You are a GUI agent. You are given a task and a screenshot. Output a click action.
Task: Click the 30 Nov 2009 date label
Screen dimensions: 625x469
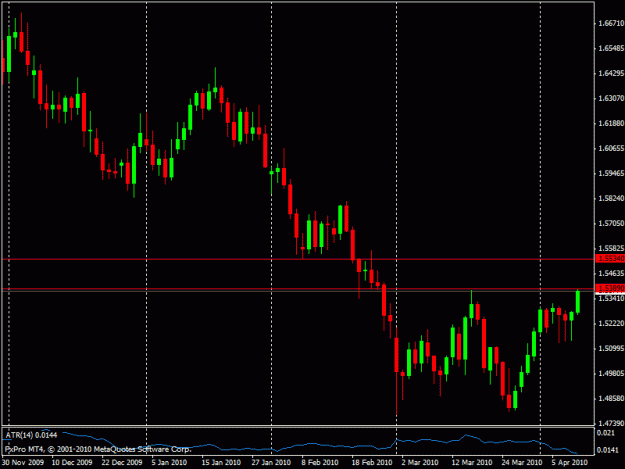coord(23,463)
